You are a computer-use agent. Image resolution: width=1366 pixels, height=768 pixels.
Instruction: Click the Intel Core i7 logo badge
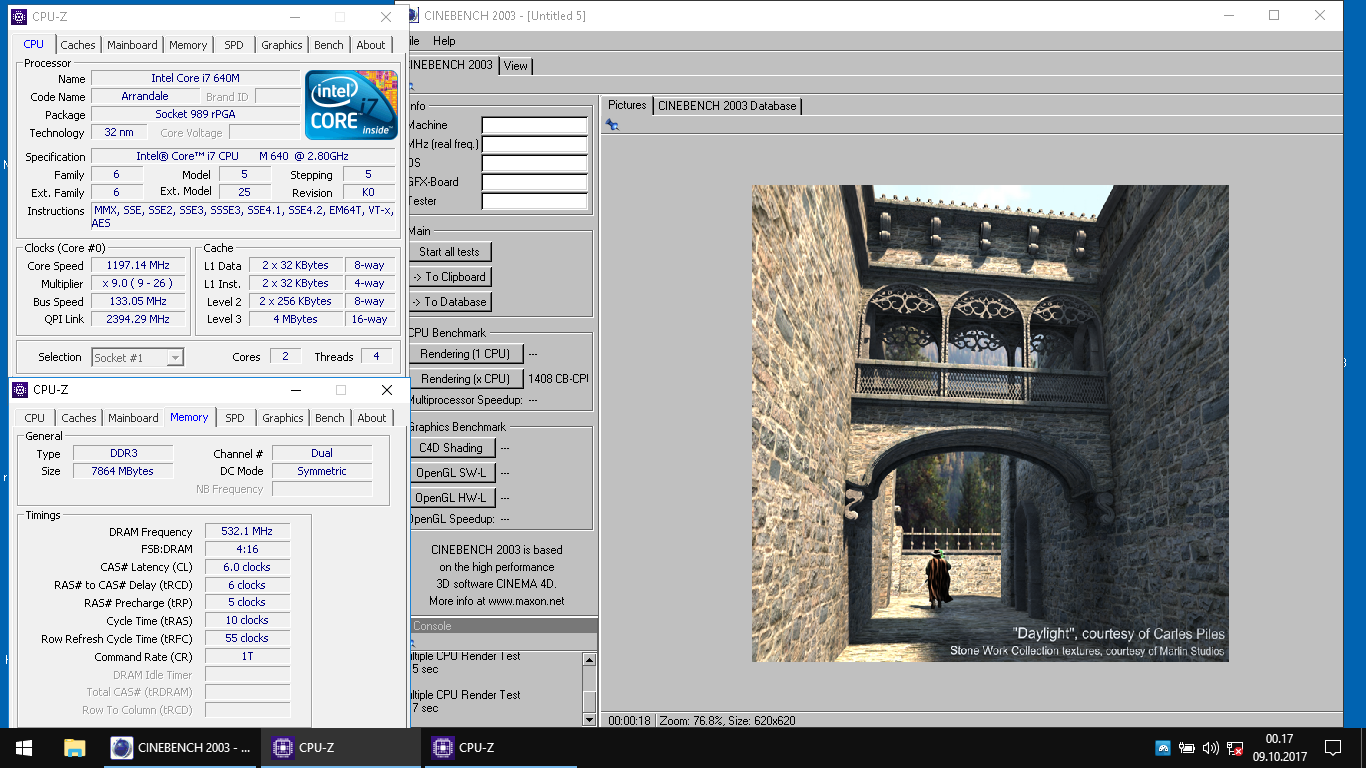[351, 105]
